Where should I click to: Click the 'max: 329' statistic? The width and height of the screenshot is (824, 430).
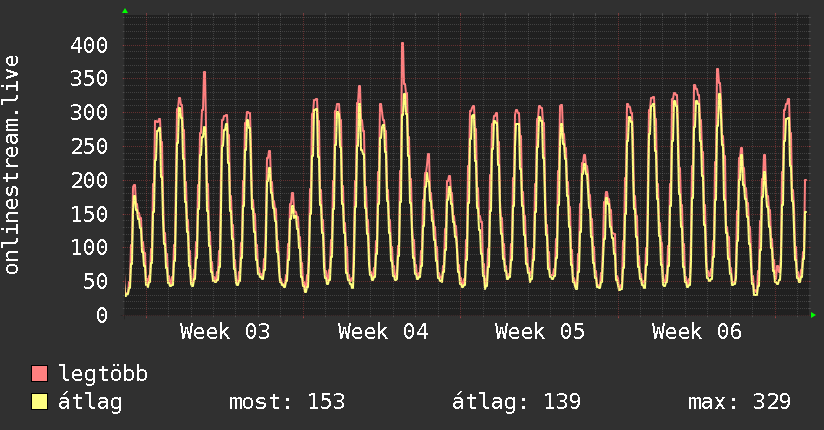pyautogui.click(x=739, y=403)
